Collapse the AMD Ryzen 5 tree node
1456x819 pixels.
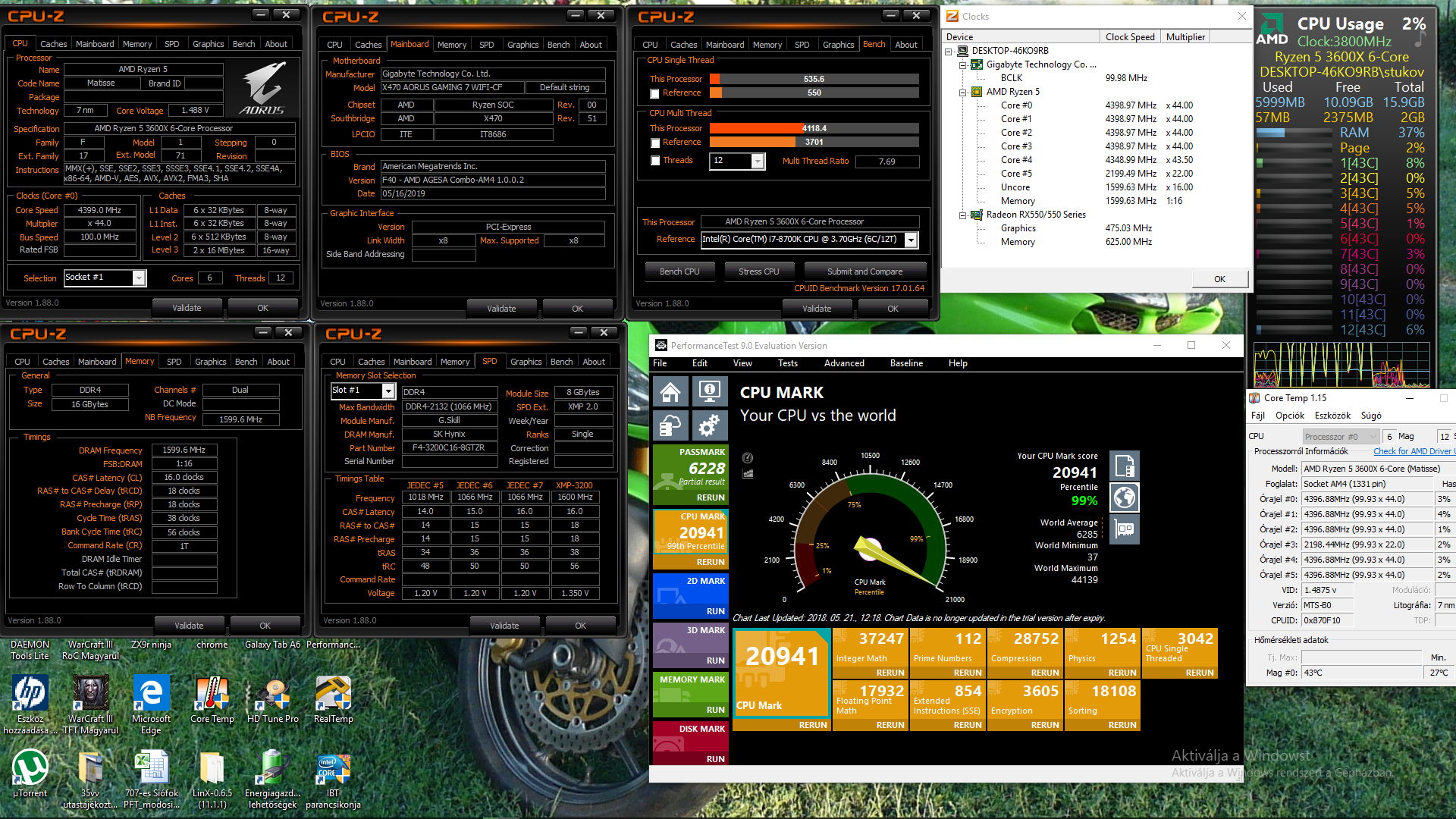point(963,92)
